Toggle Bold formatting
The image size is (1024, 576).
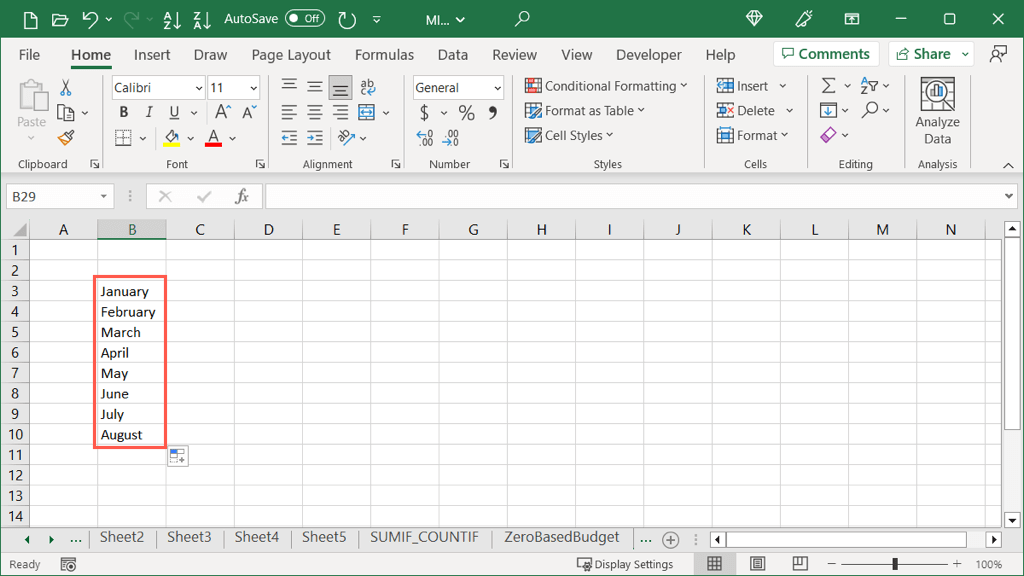pos(124,113)
